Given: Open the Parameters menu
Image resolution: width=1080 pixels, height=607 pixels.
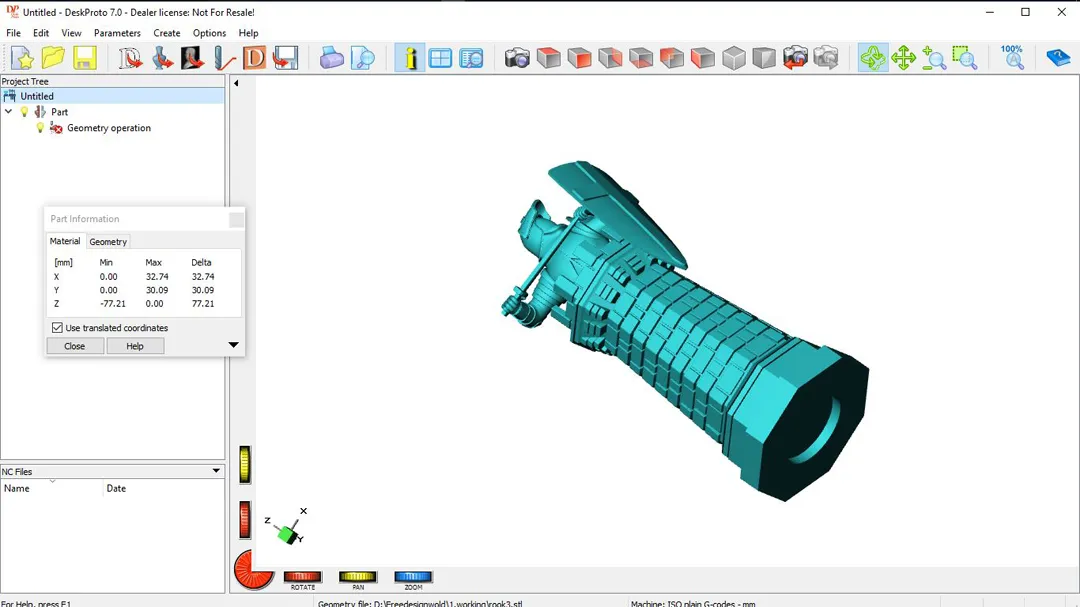Looking at the screenshot, I should pos(117,32).
